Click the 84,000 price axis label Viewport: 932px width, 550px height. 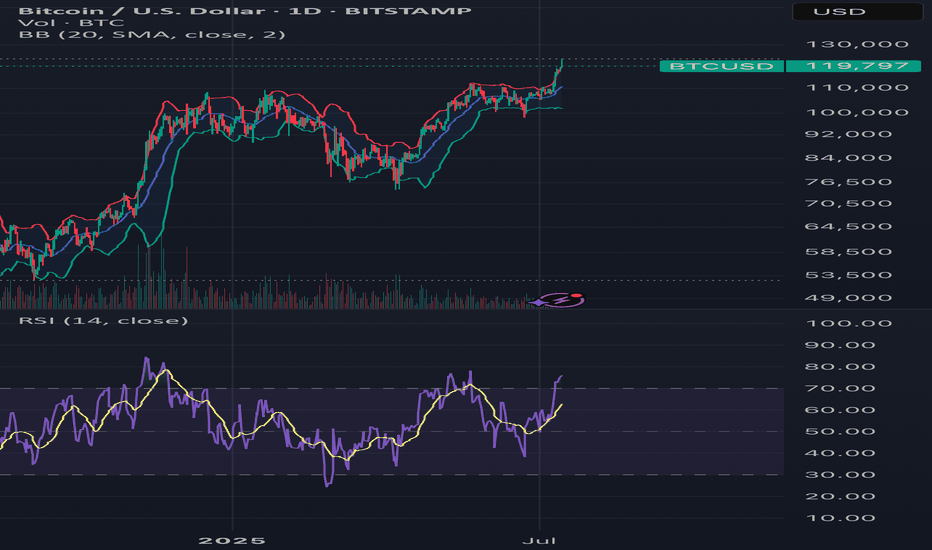[x=848, y=158]
